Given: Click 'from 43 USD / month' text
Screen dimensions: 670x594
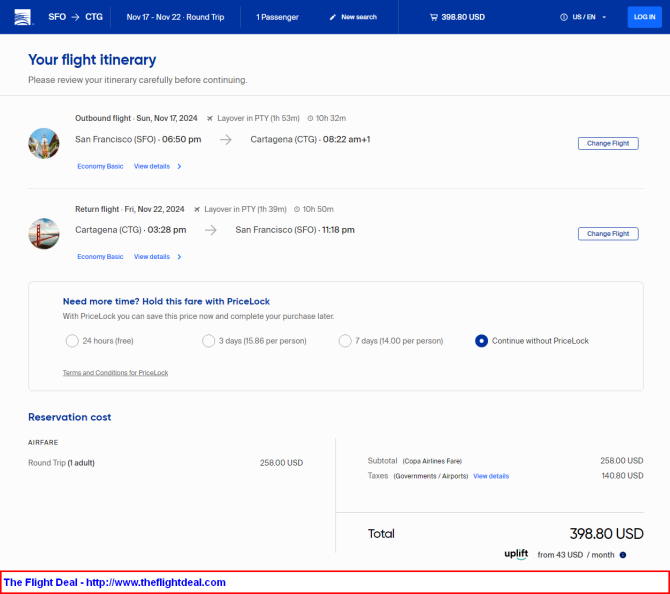Looking at the screenshot, I should coord(576,555).
